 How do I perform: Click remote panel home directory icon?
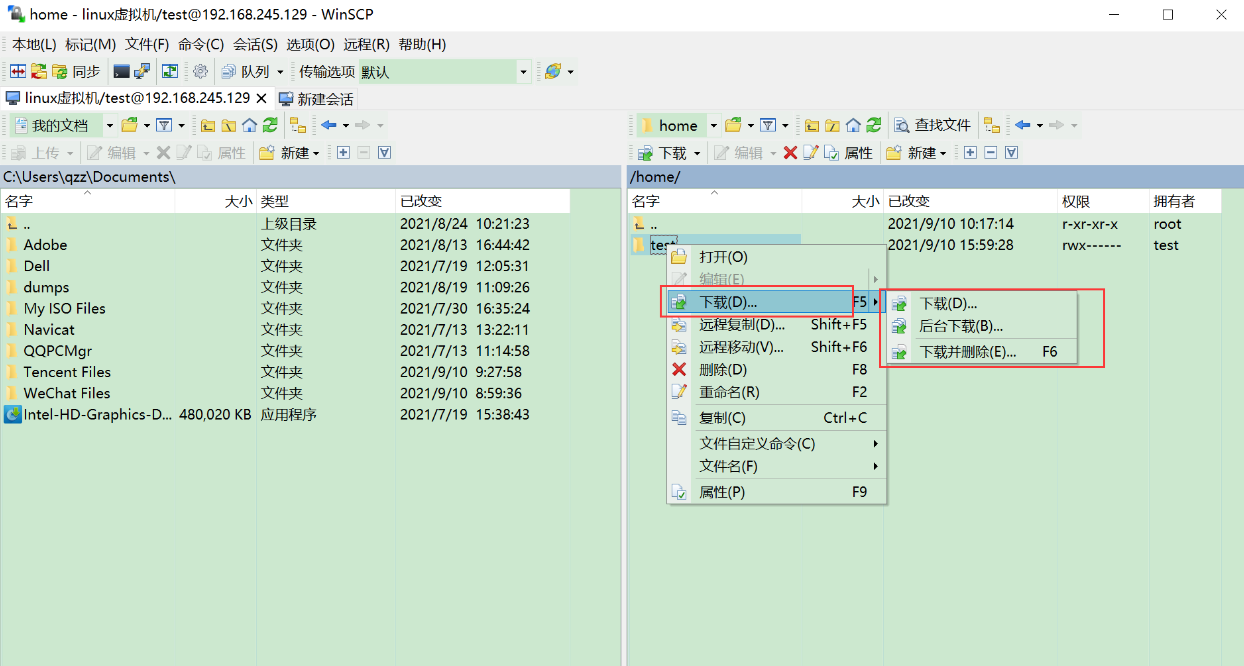click(853, 125)
